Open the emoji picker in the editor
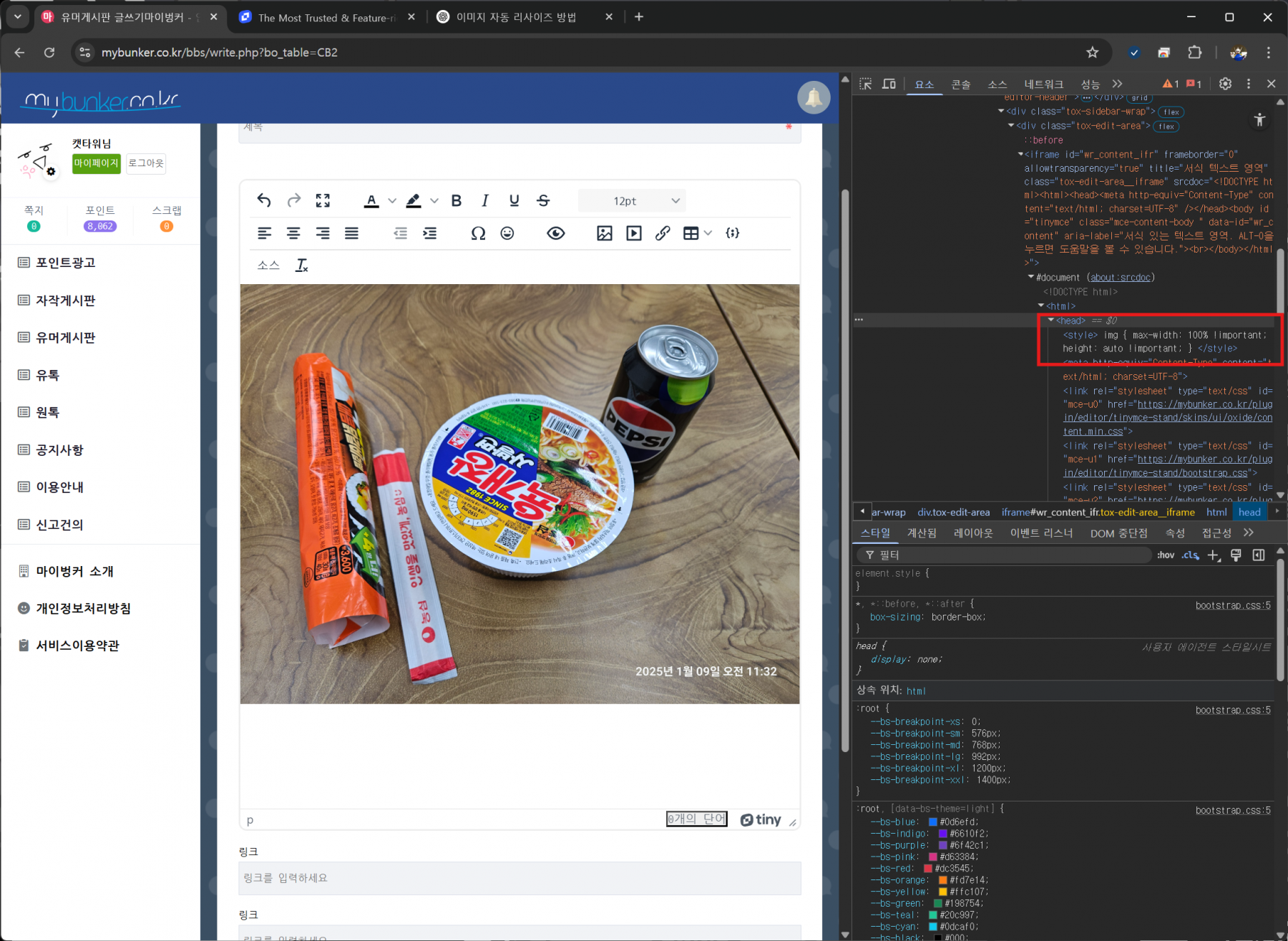 tap(507, 233)
